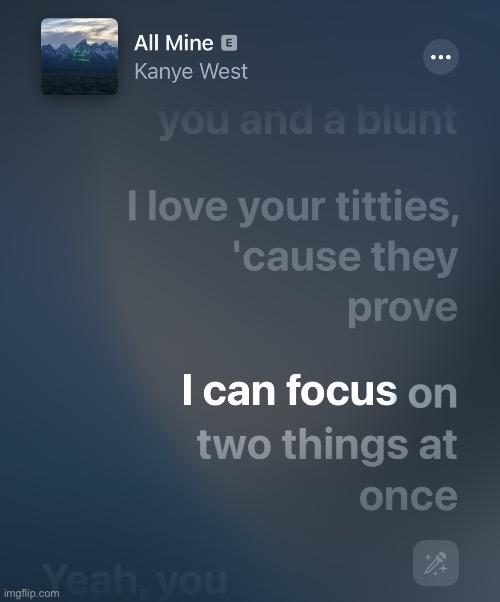Jump to lyric line starting 'I love your'
500x602 pixels.
[x=293, y=256]
